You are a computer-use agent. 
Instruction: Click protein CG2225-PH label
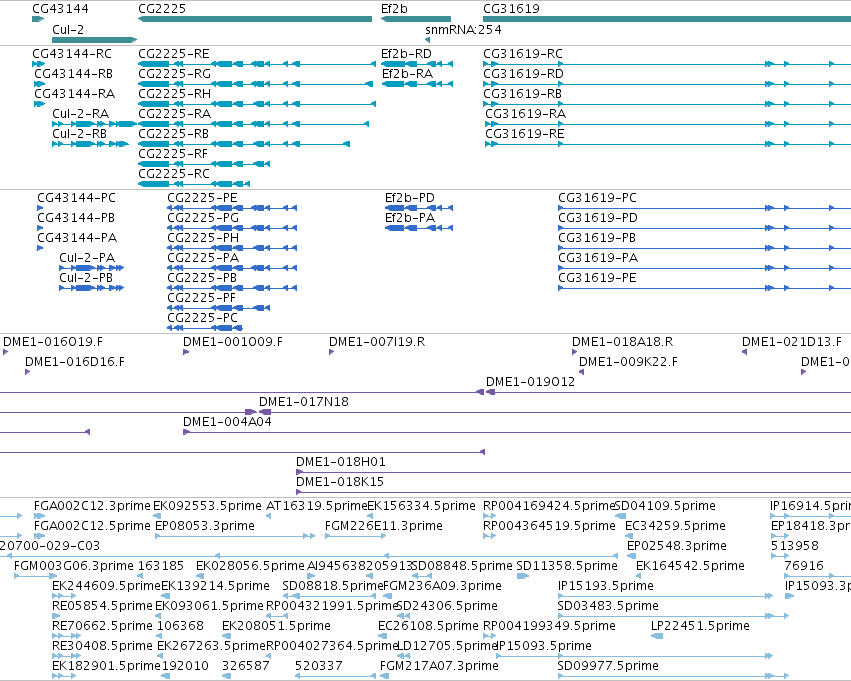pos(202,238)
